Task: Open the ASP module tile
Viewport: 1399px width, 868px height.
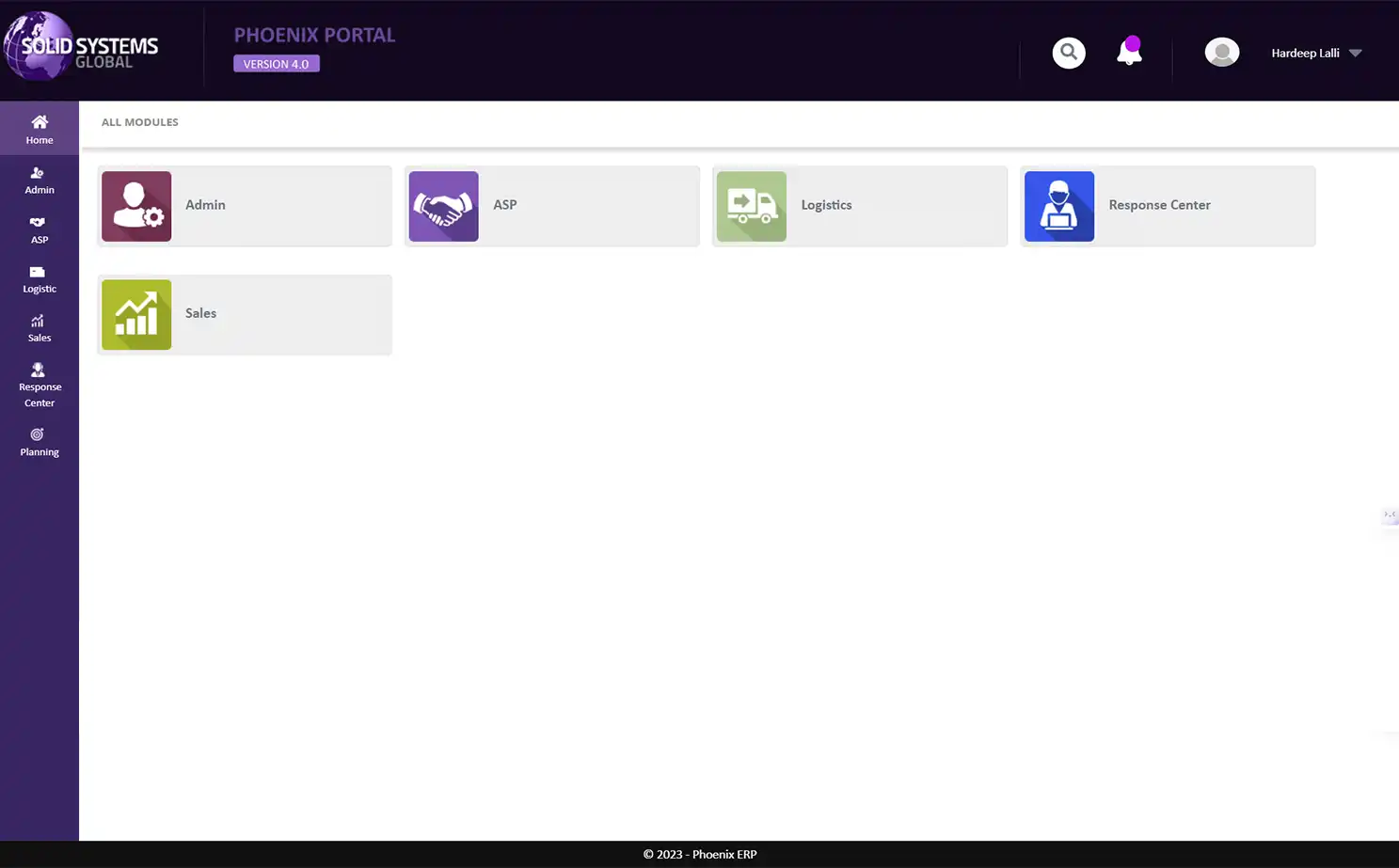Action: pyautogui.click(x=551, y=205)
